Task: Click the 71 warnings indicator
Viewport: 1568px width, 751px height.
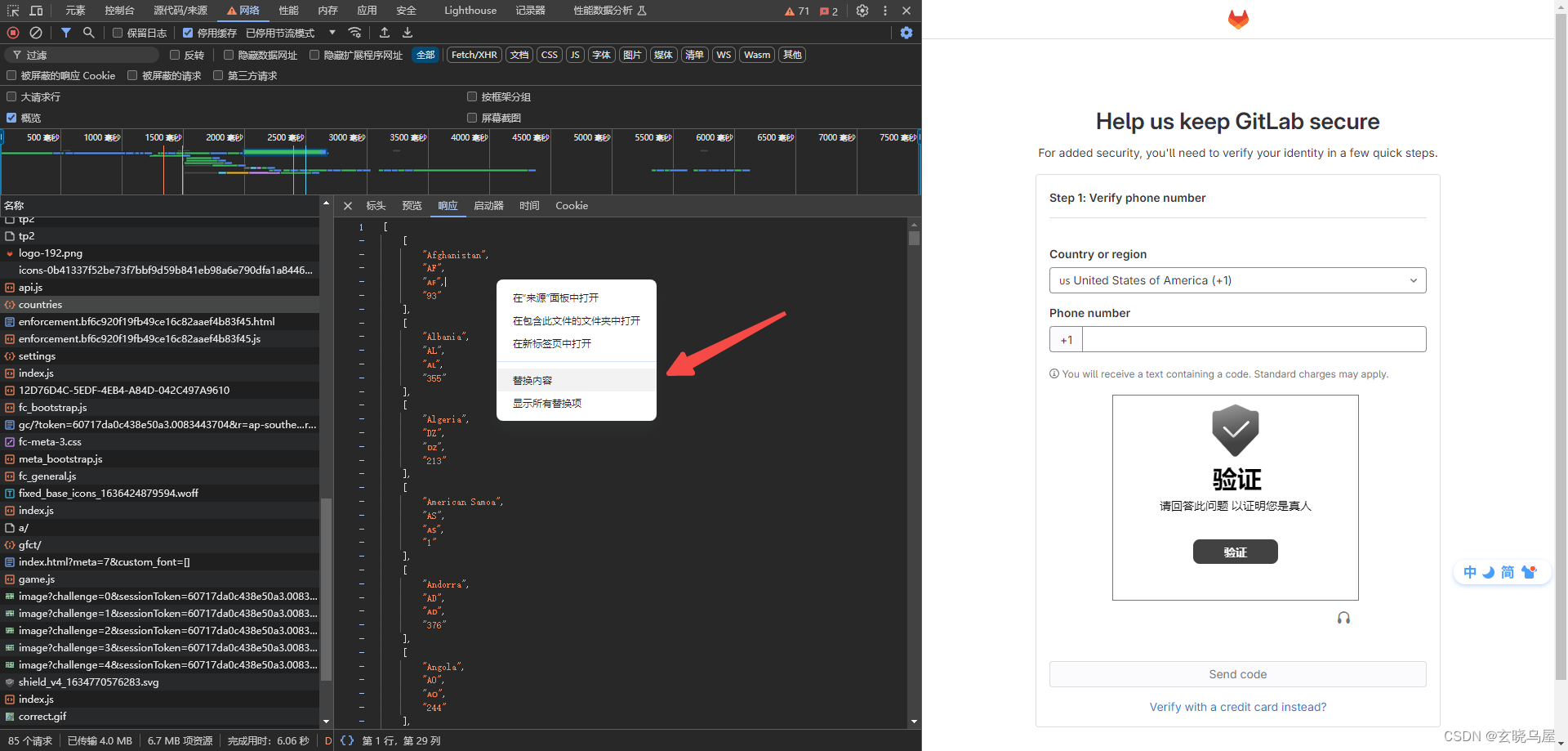Action: point(797,11)
